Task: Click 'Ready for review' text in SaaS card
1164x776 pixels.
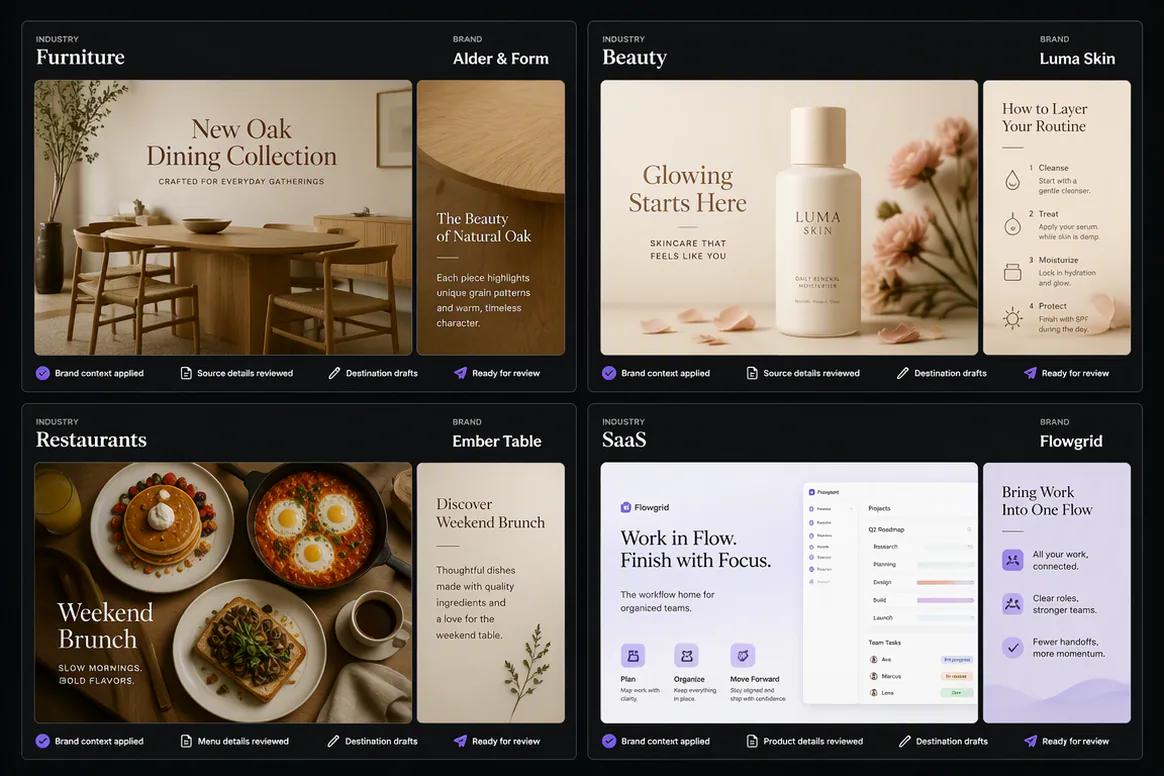Action: (1075, 740)
